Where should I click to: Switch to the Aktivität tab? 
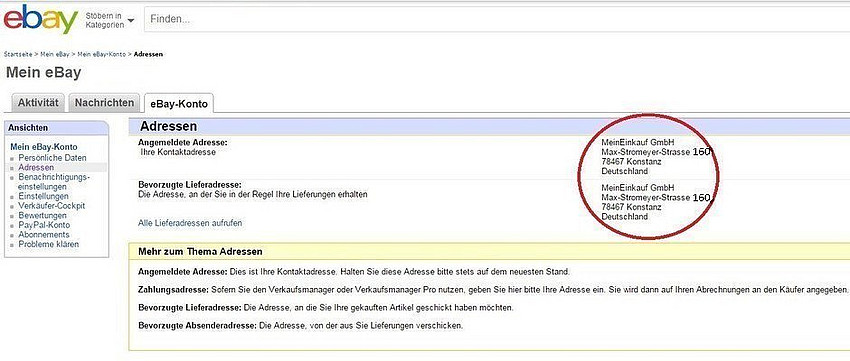click(x=38, y=102)
